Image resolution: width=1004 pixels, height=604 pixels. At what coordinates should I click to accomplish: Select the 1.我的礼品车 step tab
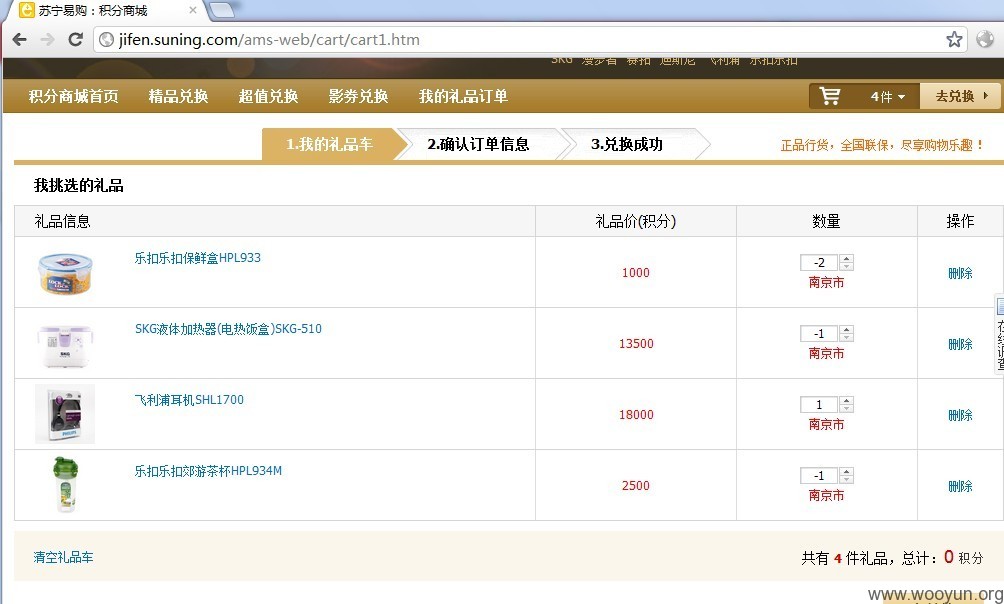[x=330, y=144]
